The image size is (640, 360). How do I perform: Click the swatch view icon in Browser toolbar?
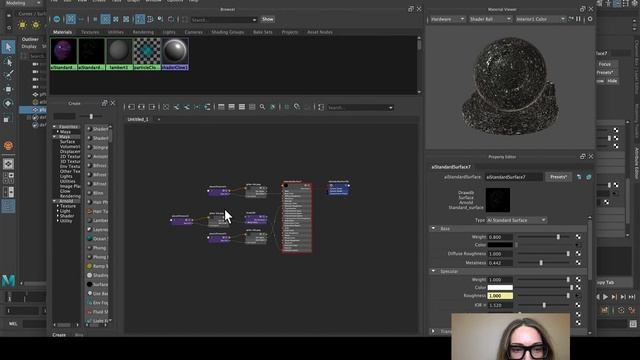[71, 19]
